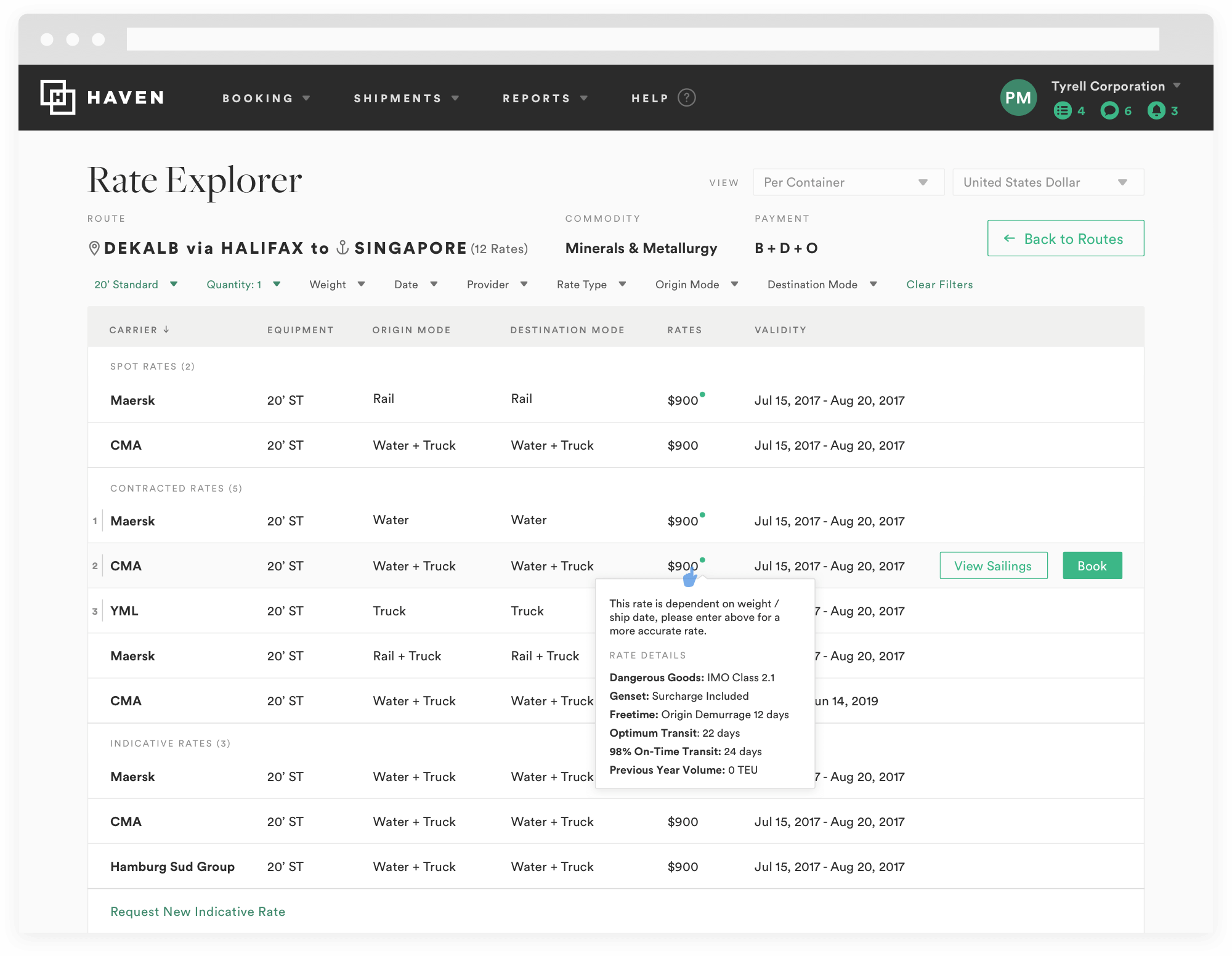Click the Validity column header
Viewport: 1232px width, 956px height.
point(780,330)
